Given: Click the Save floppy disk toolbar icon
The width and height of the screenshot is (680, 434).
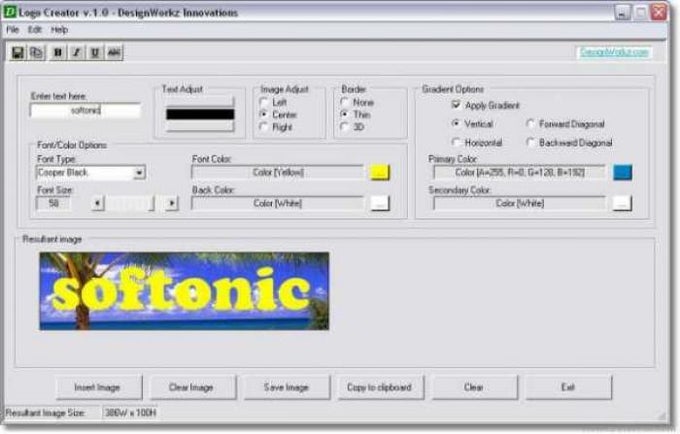Looking at the screenshot, I should click(x=18, y=52).
